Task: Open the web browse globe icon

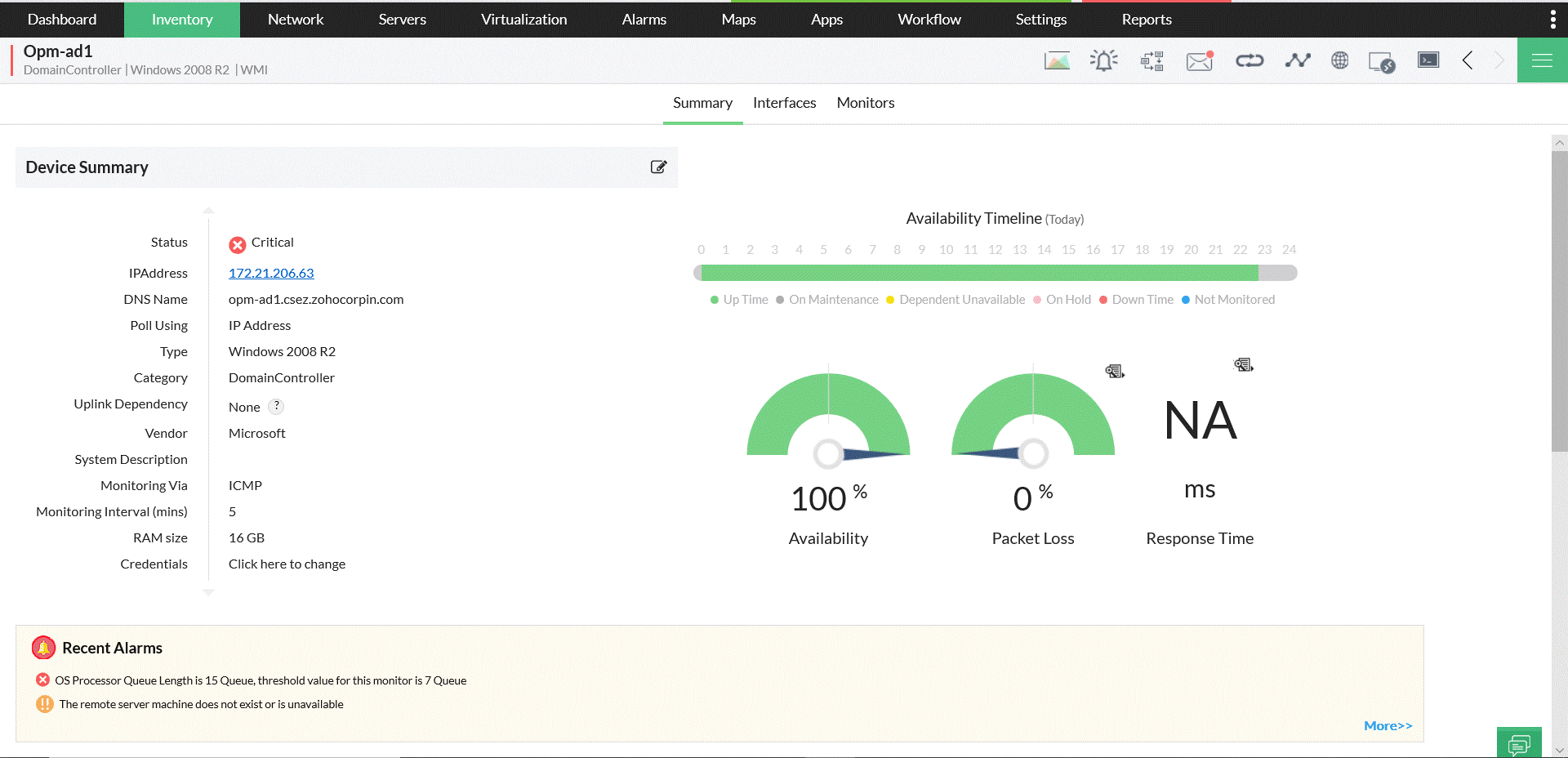Action: tap(1339, 60)
